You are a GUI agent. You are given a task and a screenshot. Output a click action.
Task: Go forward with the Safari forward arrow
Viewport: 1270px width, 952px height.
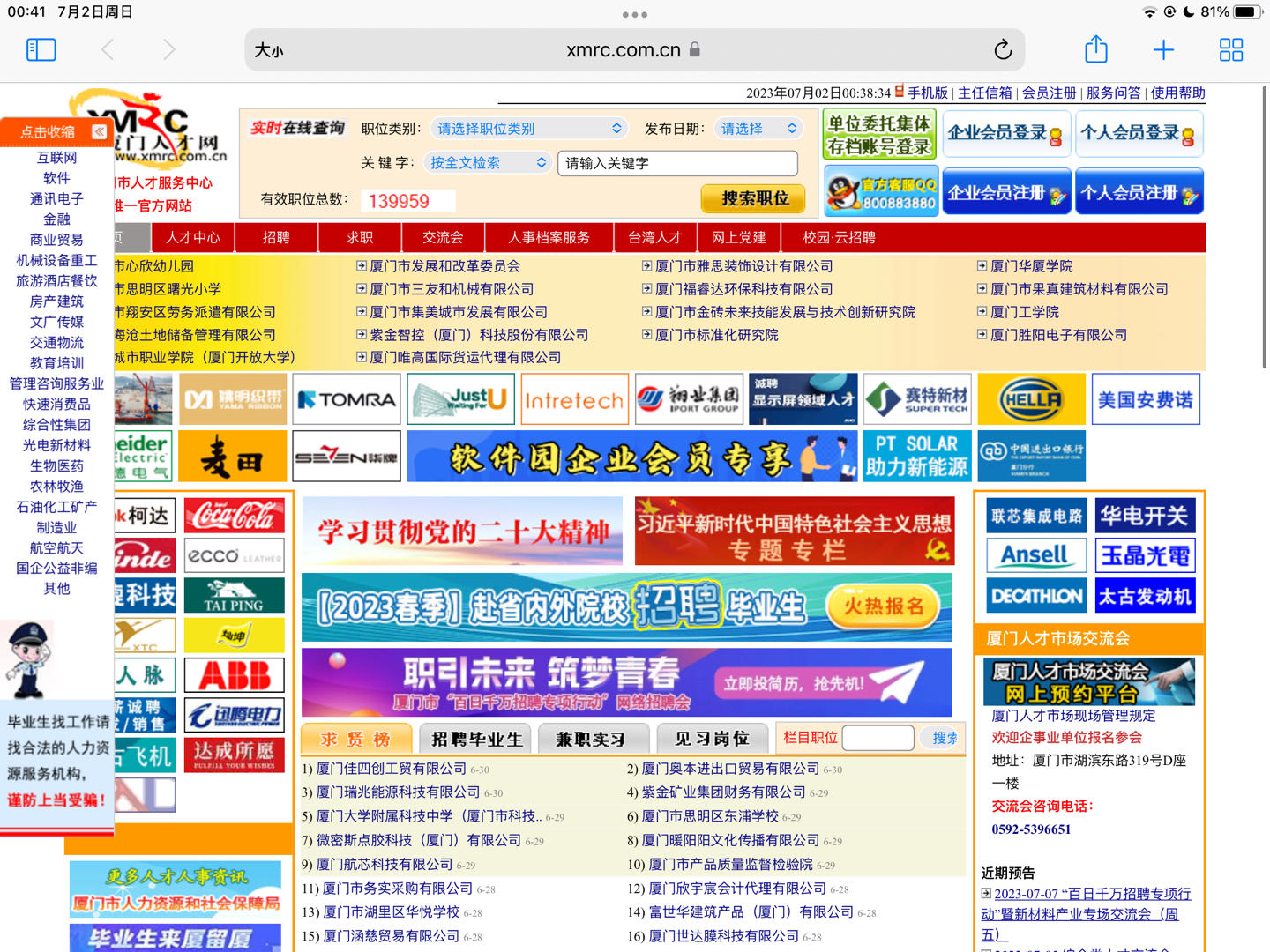pos(168,50)
